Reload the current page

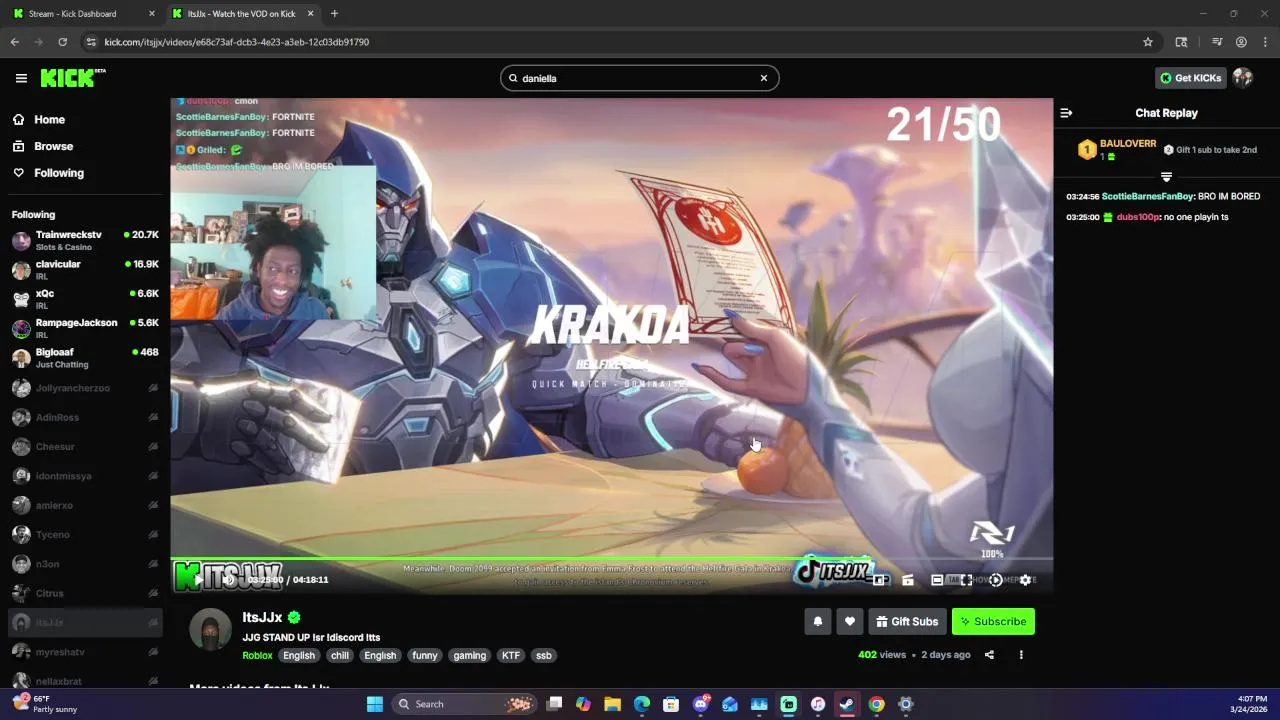(62, 42)
